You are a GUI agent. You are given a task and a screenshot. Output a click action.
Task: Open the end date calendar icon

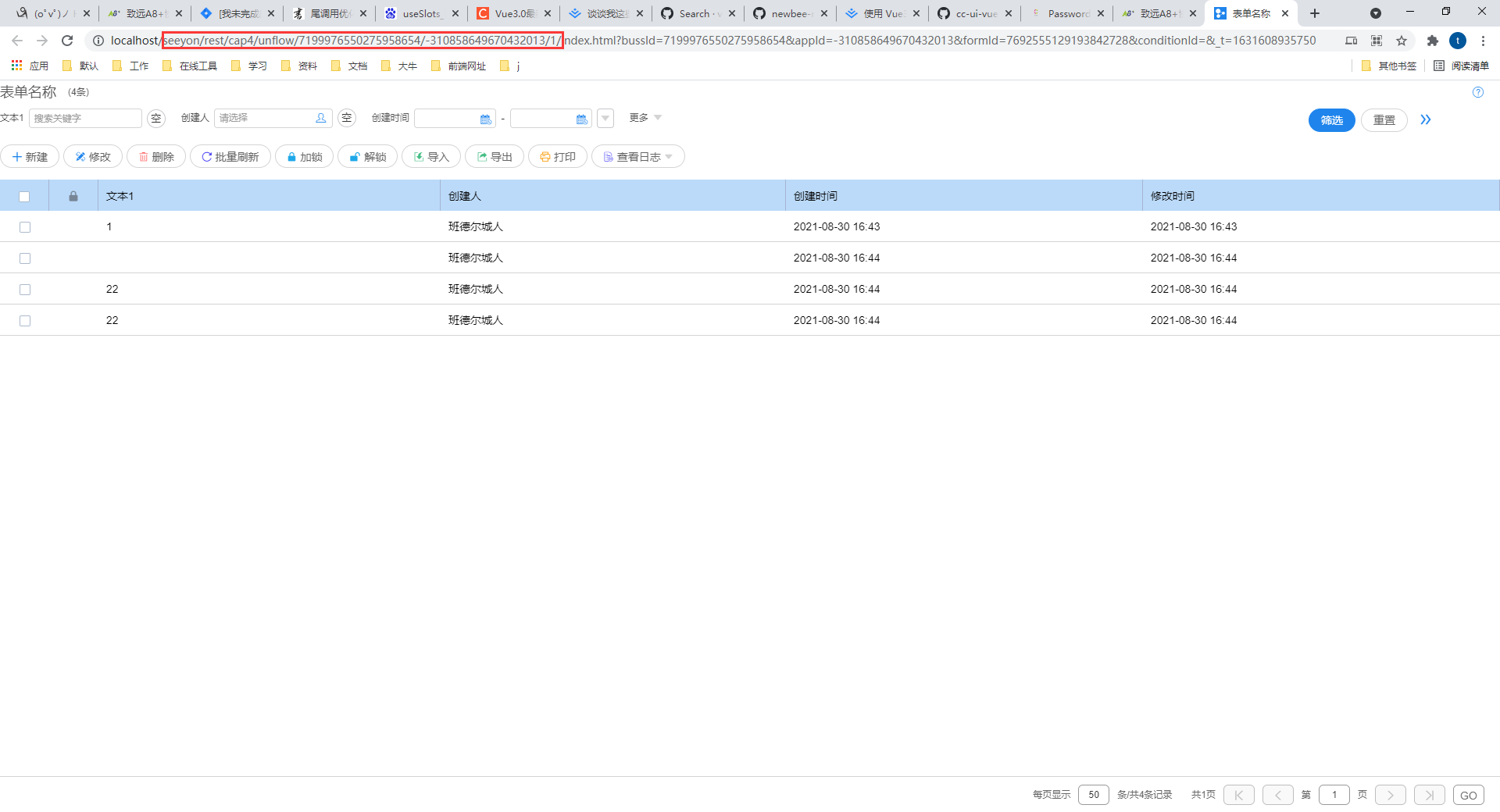click(581, 119)
